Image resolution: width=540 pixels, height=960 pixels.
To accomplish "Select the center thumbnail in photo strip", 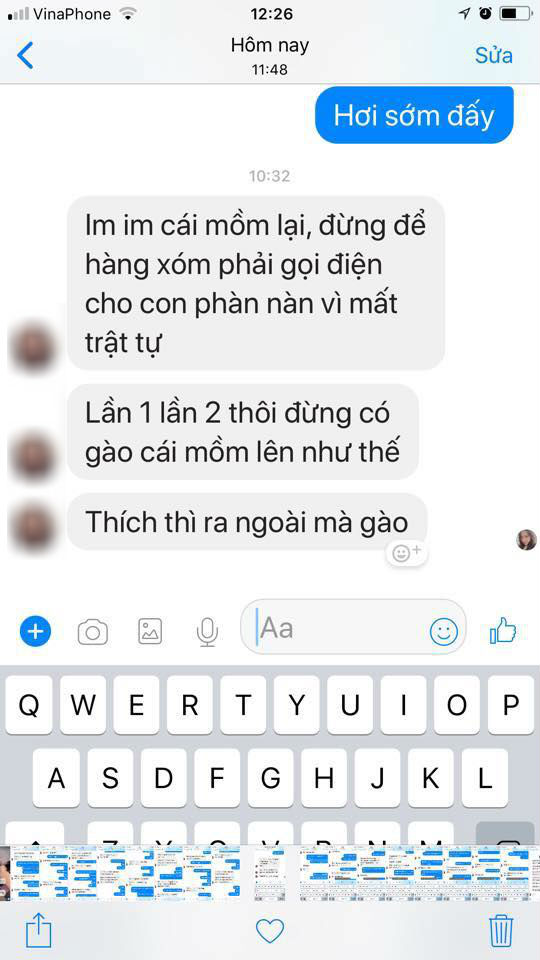I will pyautogui.click(x=270, y=872).
